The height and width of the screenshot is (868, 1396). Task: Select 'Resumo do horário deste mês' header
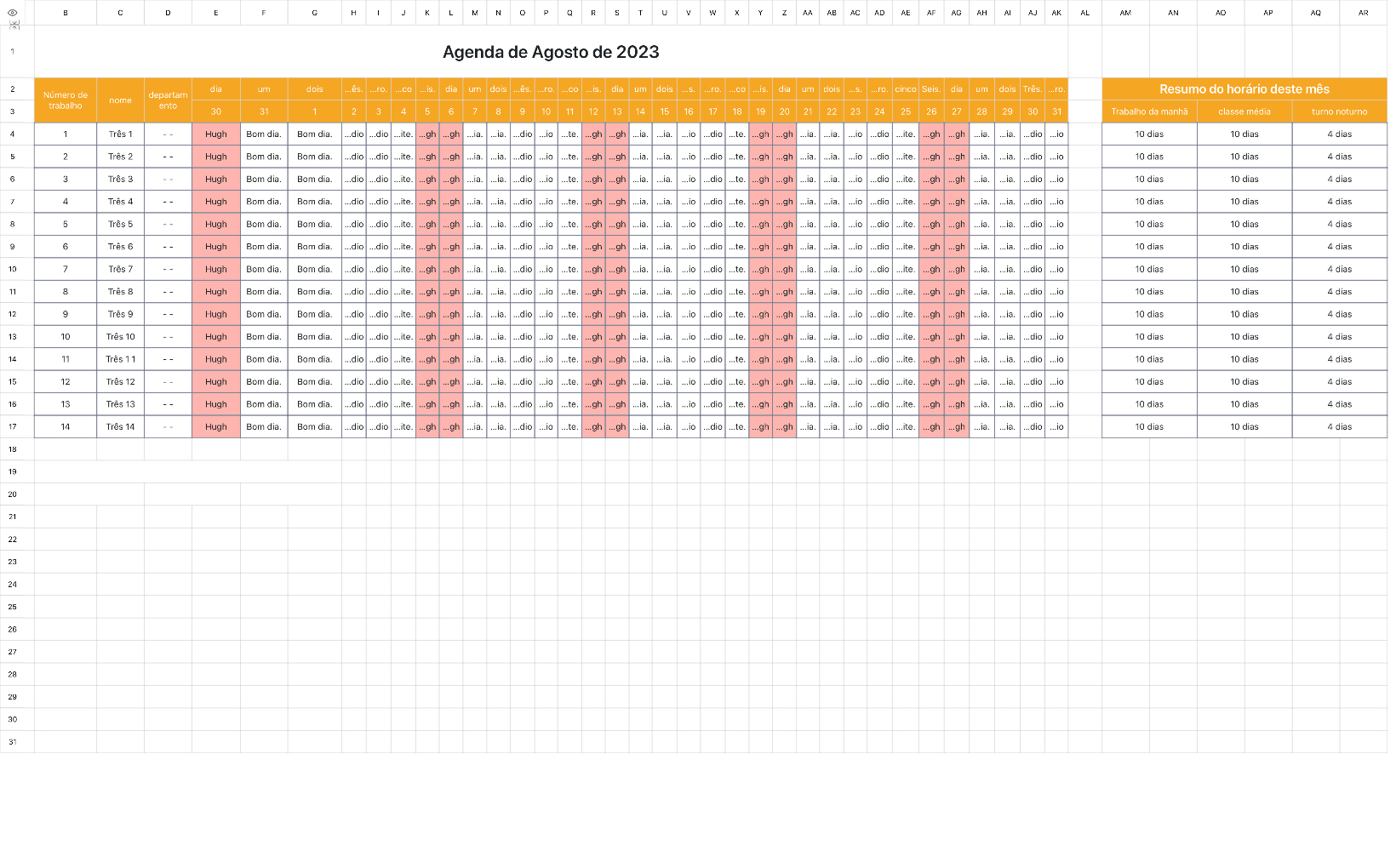(1244, 89)
